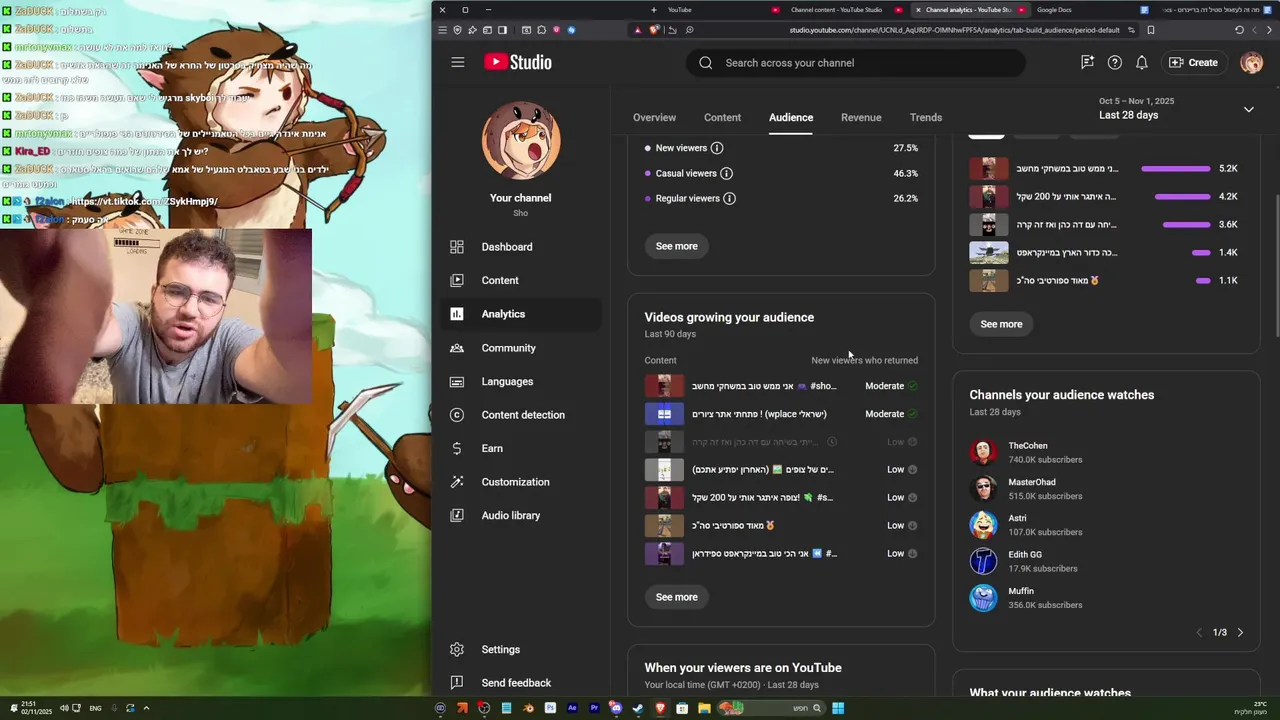Open the Astri channel entry
The height and width of the screenshot is (720, 1280).
1028,525
